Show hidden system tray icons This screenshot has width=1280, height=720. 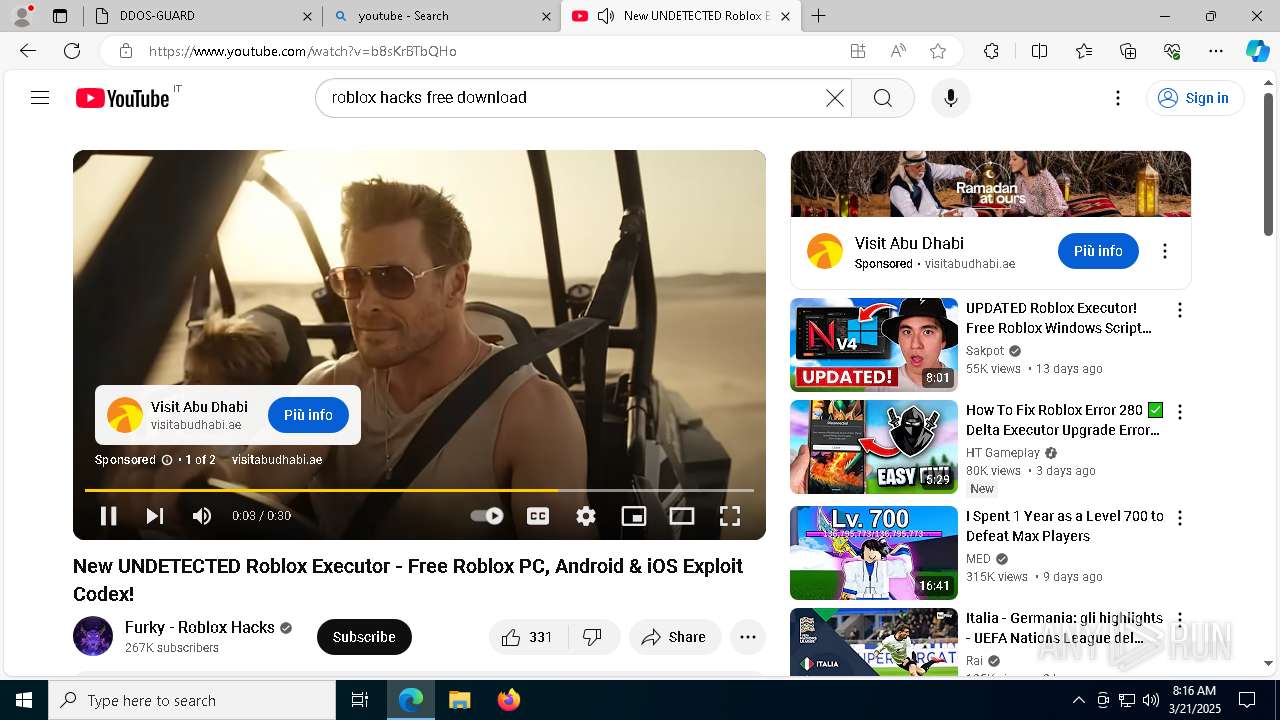click(1078, 700)
